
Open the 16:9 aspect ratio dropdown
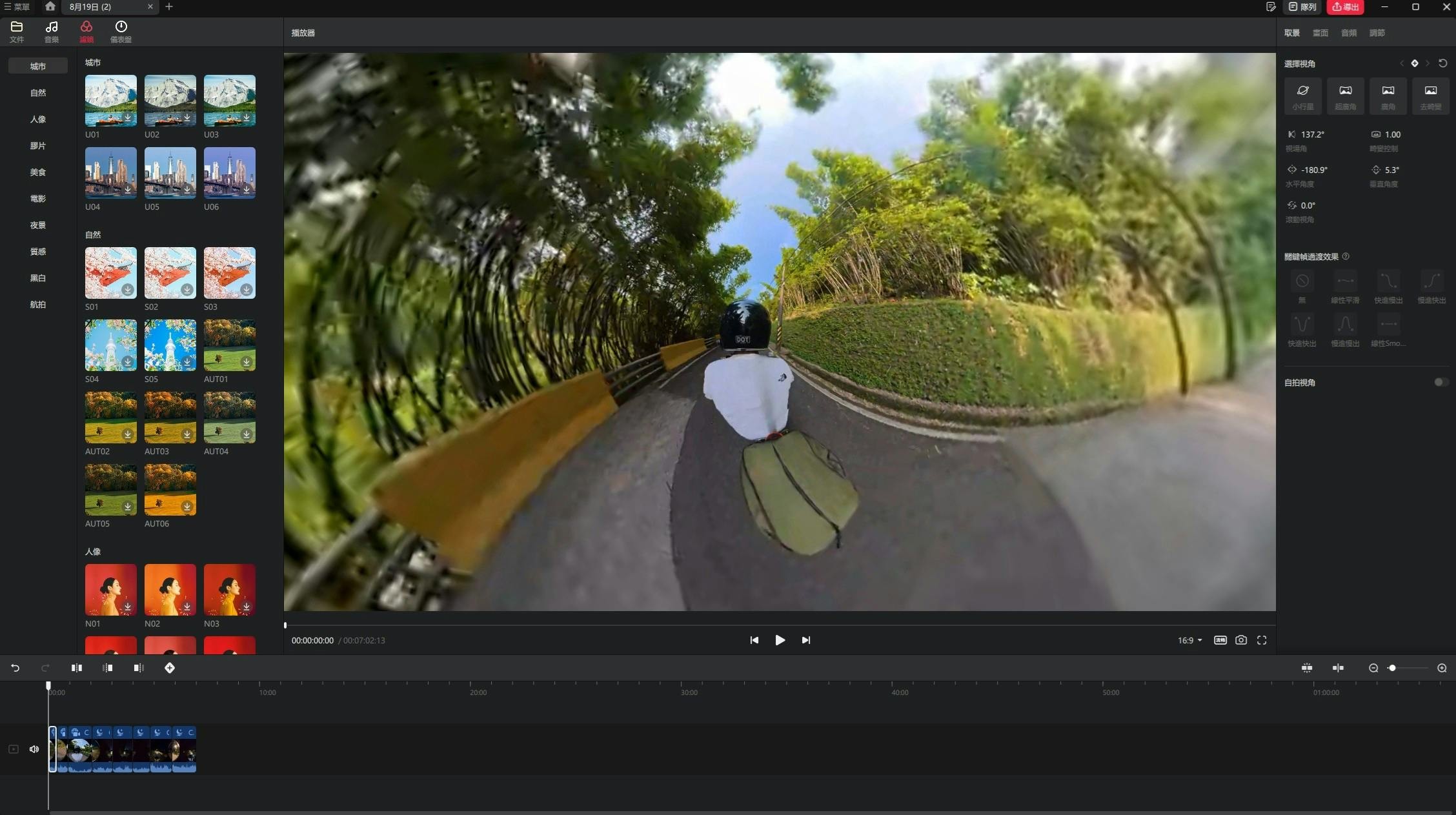point(1189,640)
